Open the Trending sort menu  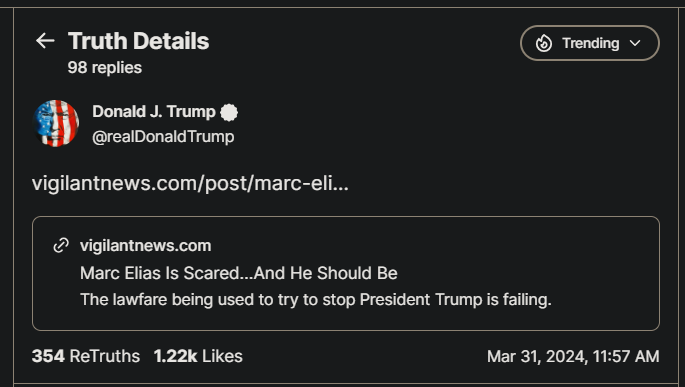pos(590,43)
